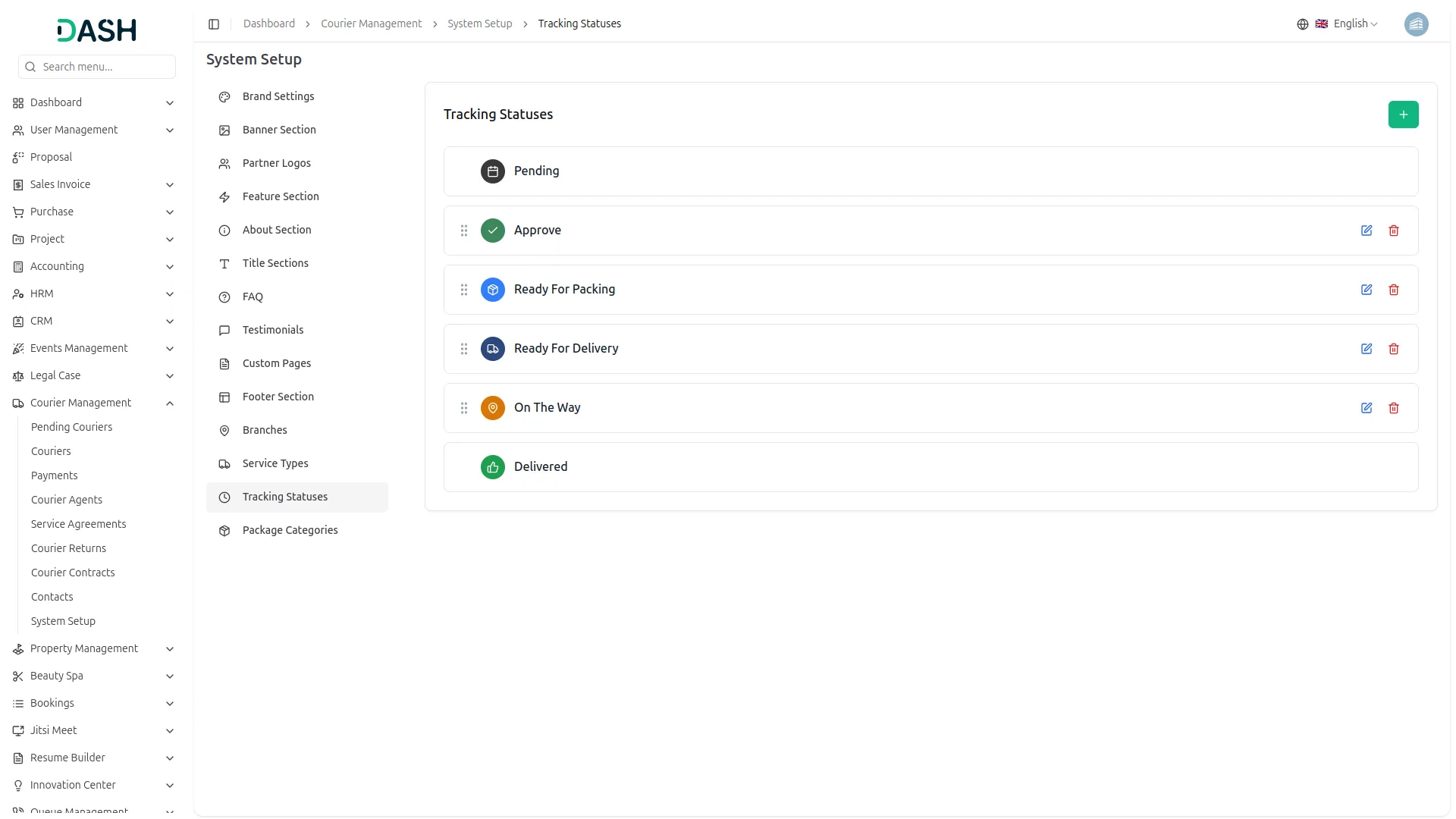This screenshot has width=1456, height=819.
Task: Click drag handle beside Ready For Delivery
Action: pos(464,349)
